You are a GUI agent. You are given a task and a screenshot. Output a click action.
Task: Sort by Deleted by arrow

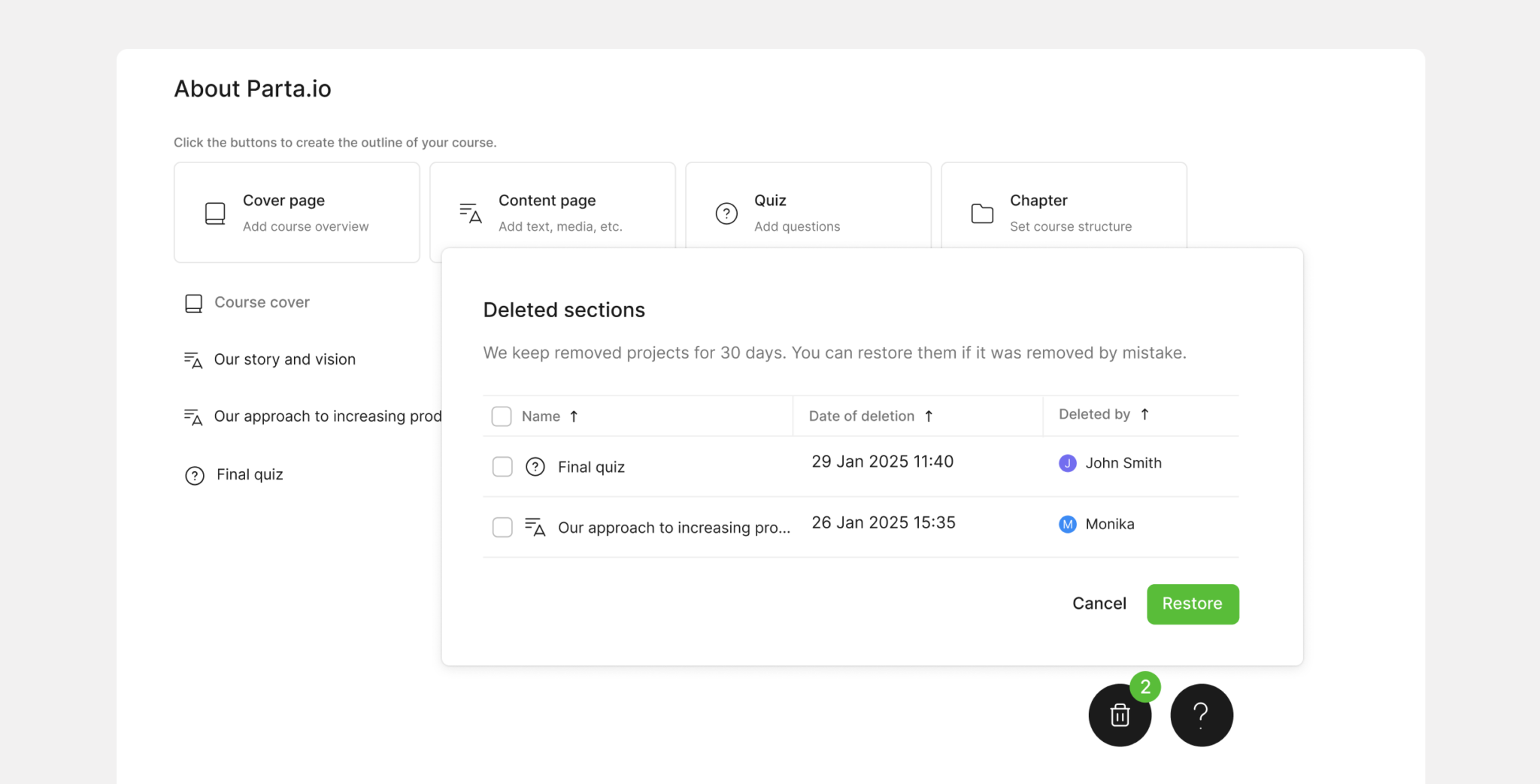point(1144,414)
